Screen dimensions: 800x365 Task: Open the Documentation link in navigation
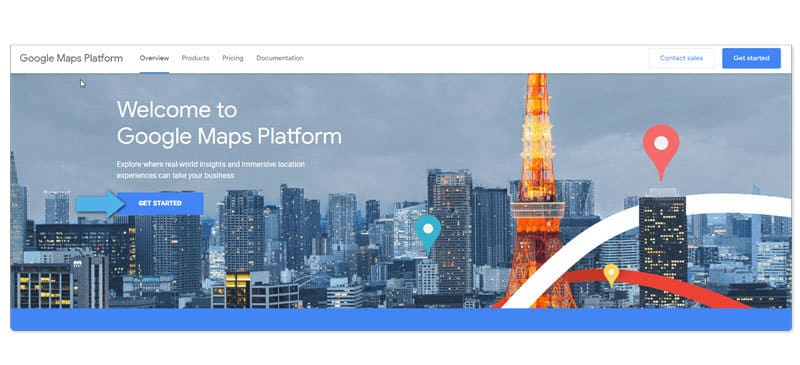click(280, 58)
